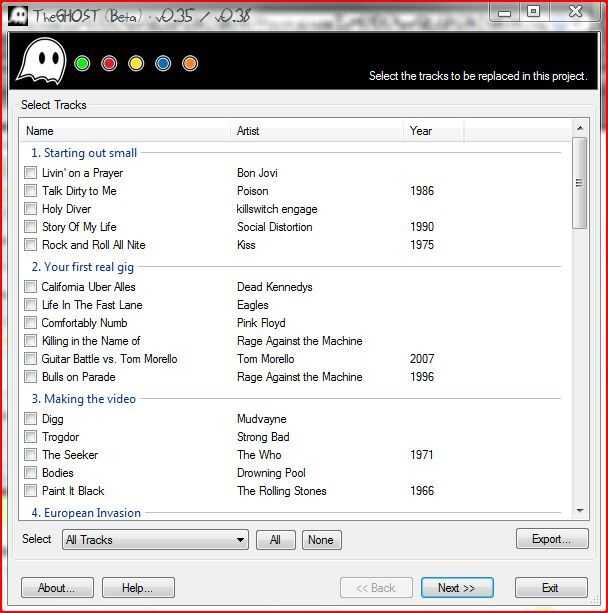Click artist killswitch engage
The height and width of the screenshot is (613, 608).
pyautogui.click(x=277, y=209)
